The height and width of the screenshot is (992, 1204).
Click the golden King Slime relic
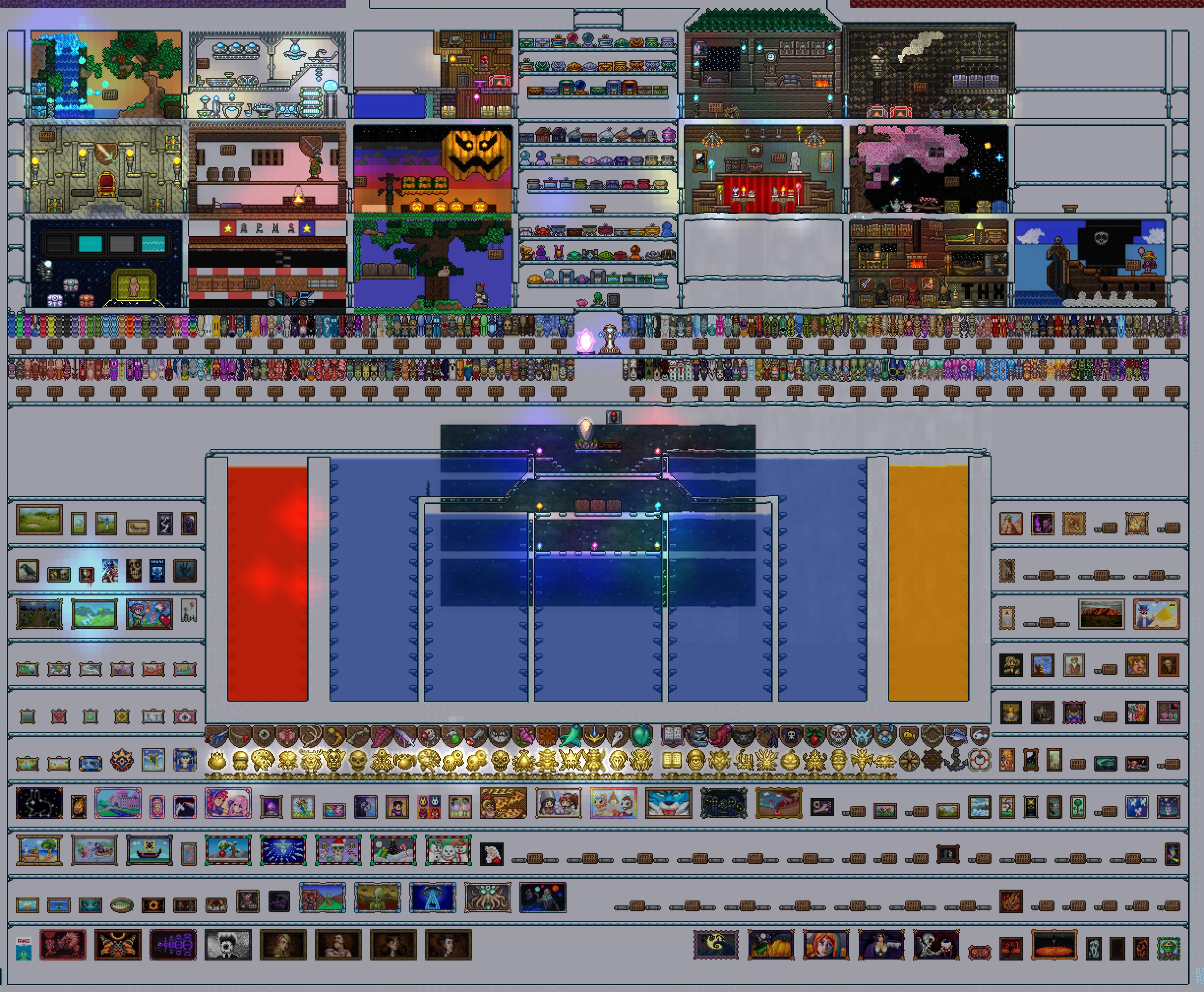point(216,761)
